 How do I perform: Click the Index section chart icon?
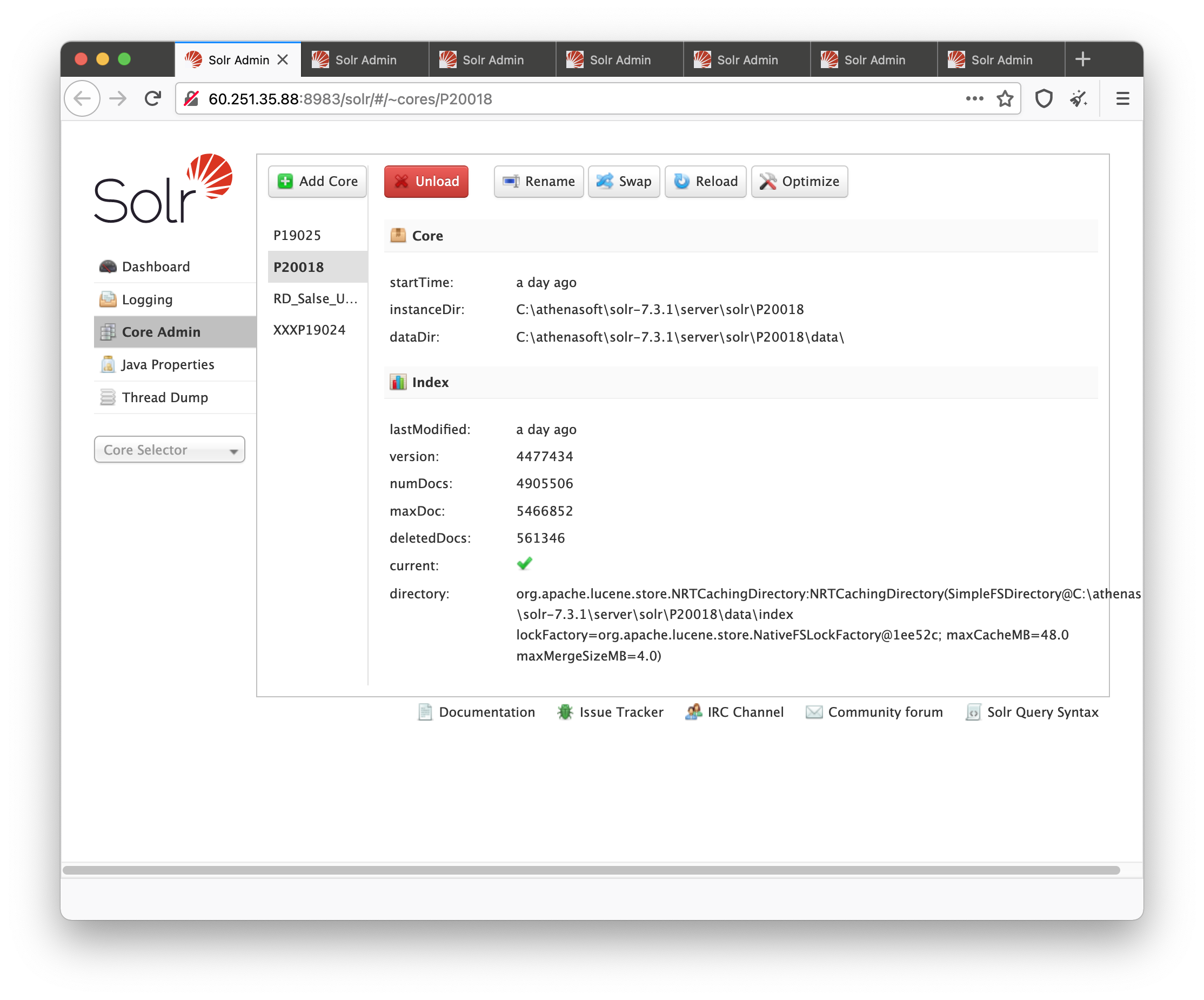tap(398, 382)
